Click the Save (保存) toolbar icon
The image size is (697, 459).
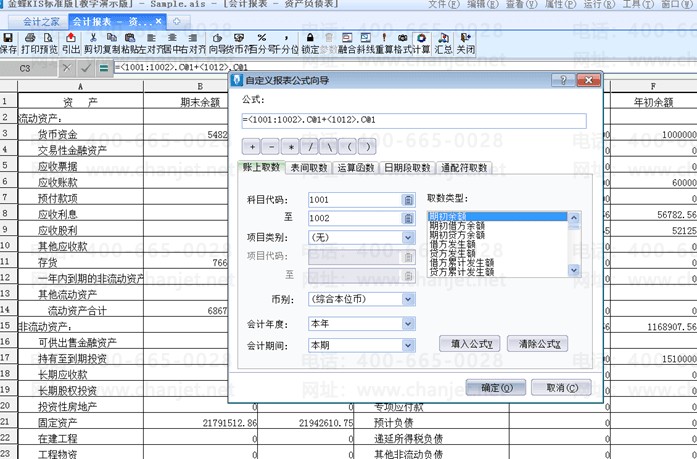point(8,42)
